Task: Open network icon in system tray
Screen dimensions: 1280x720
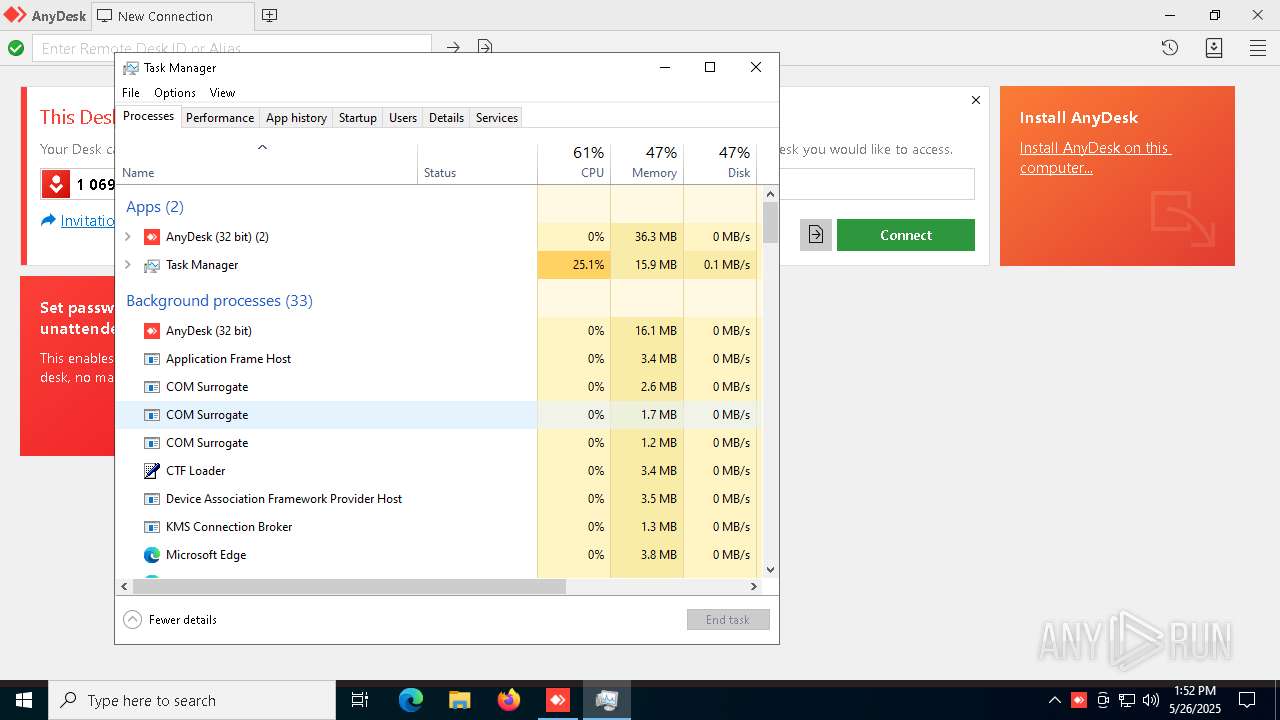Action: coord(1127,700)
